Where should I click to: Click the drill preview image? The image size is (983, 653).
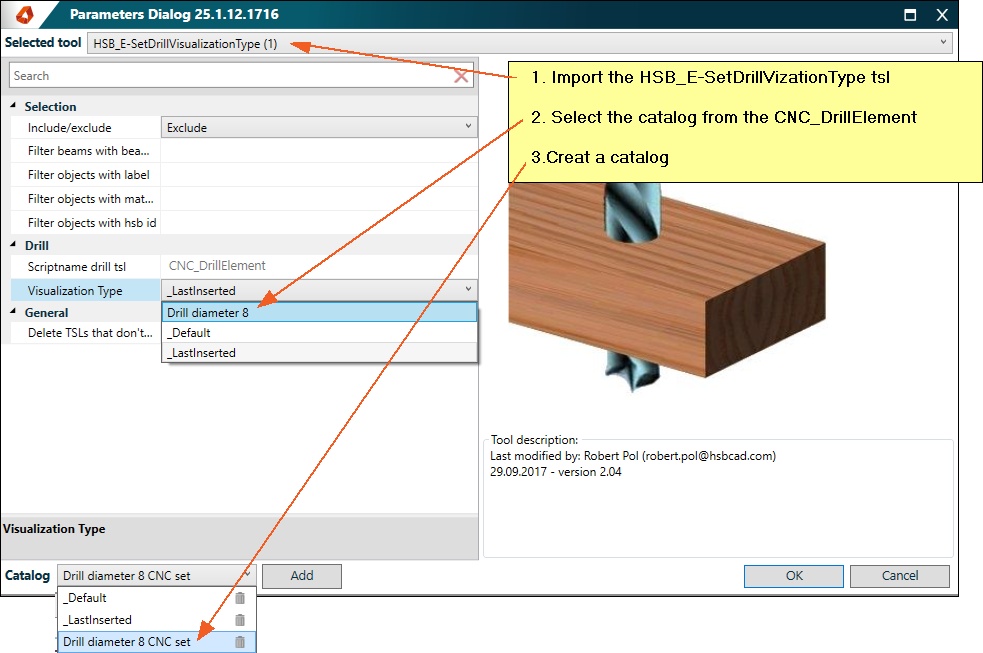(x=667, y=287)
